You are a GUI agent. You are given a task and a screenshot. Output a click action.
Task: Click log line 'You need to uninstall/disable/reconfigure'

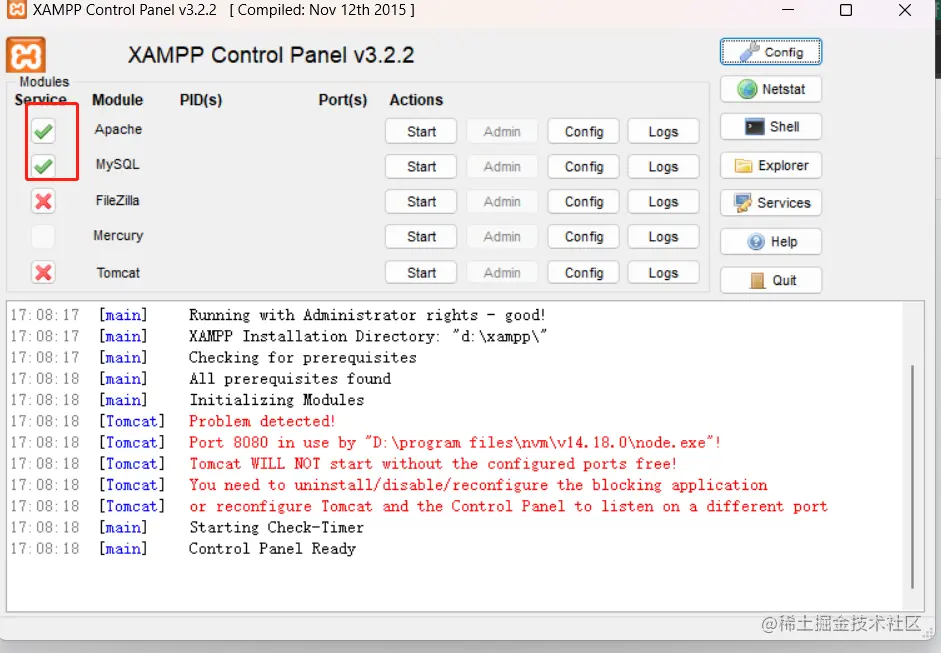pos(478,485)
